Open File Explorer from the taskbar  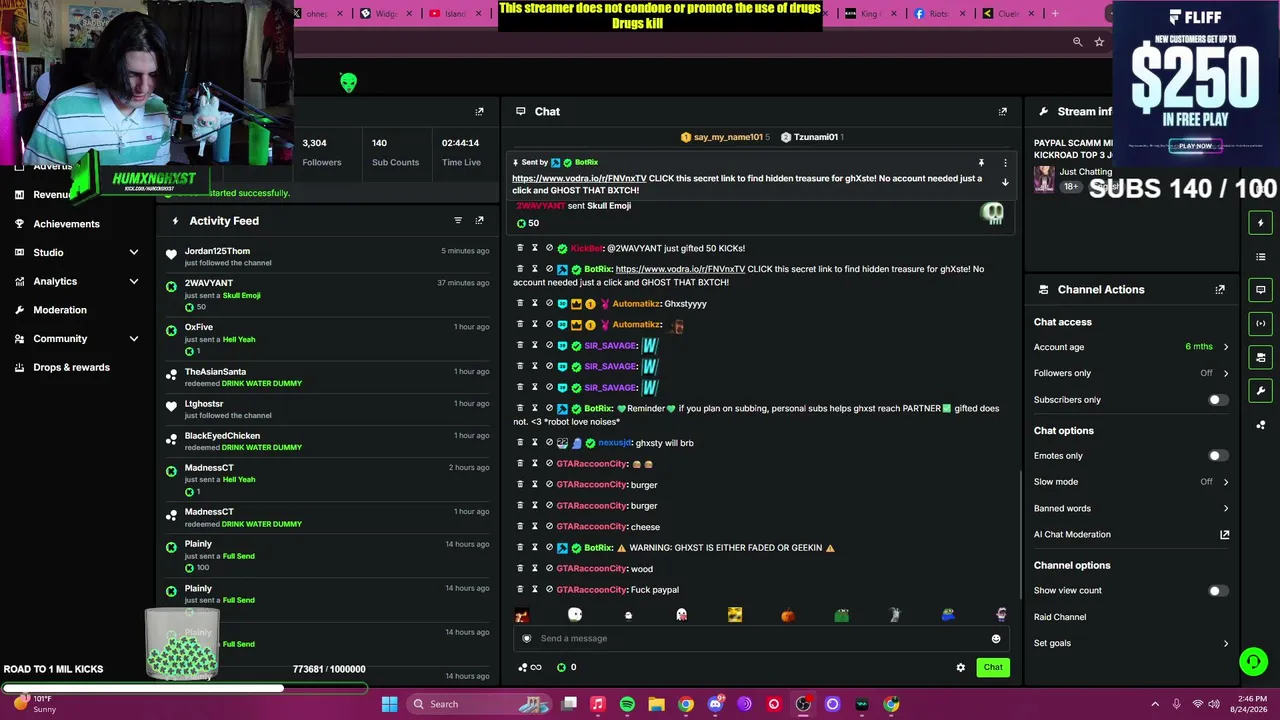pos(656,704)
